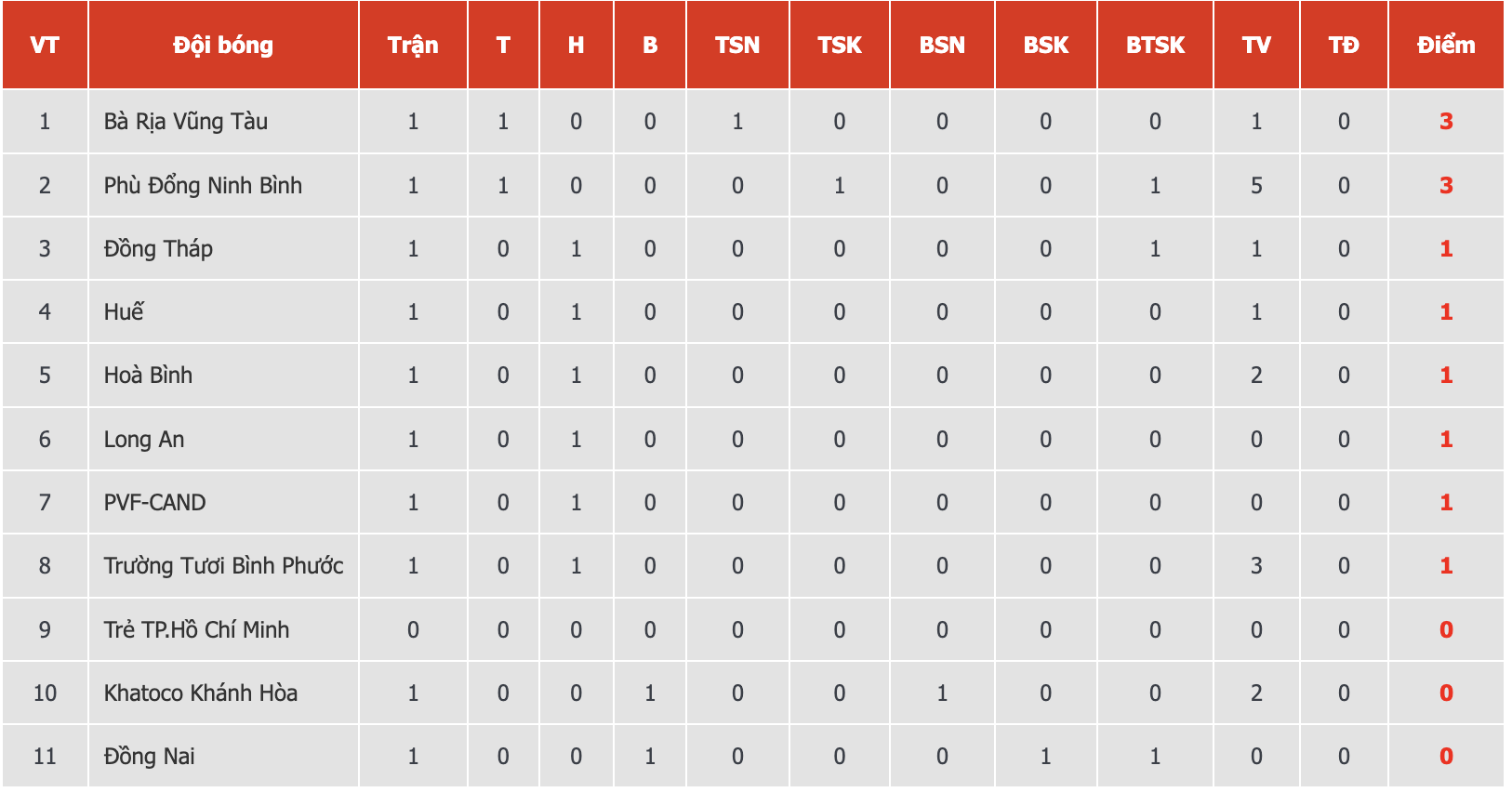This screenshot has height=792, width=1512.
Task: Click the VT column header
Action: 45,45
